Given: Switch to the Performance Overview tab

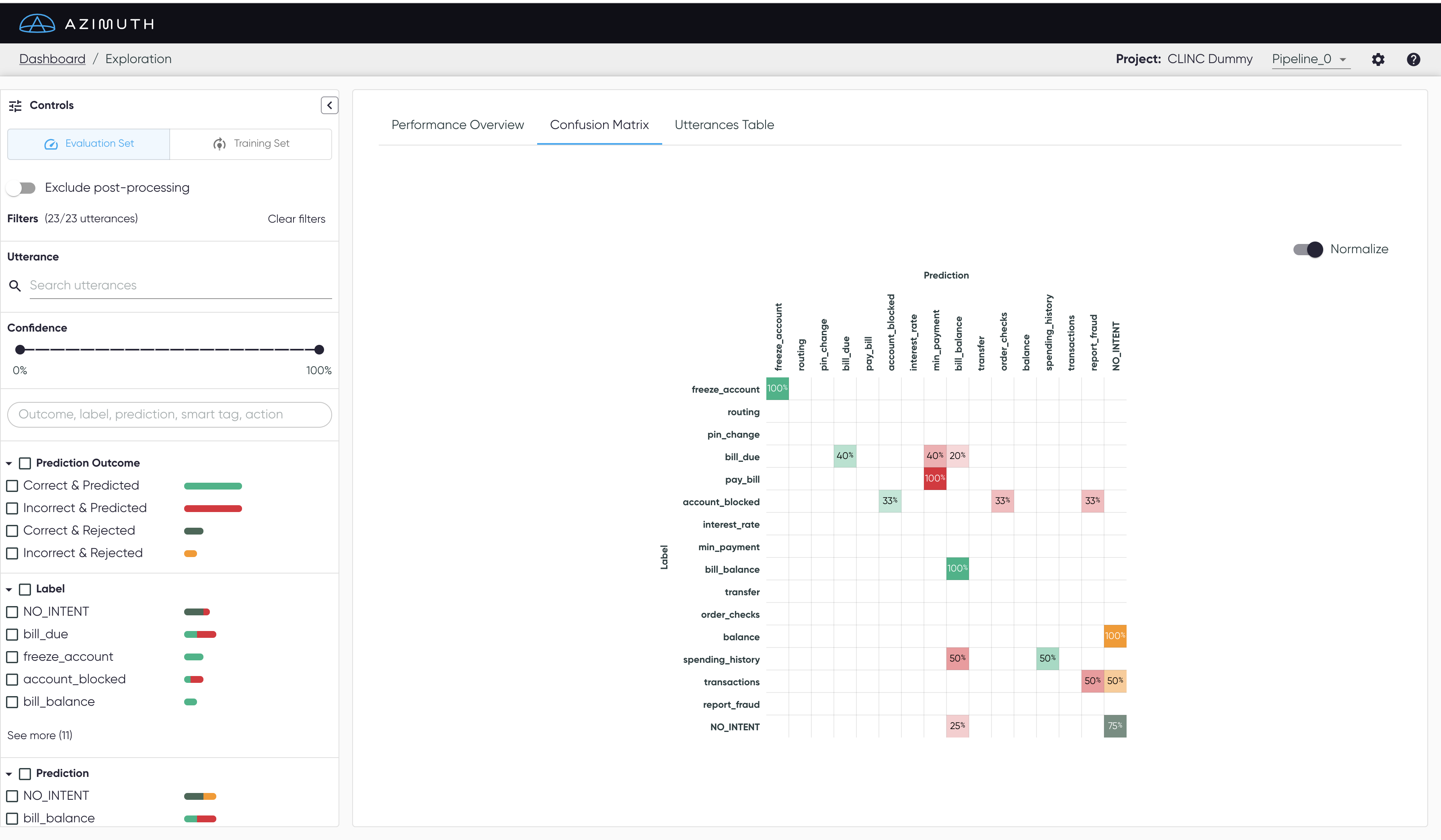Looking at the screenshot, I should (458, 125).
